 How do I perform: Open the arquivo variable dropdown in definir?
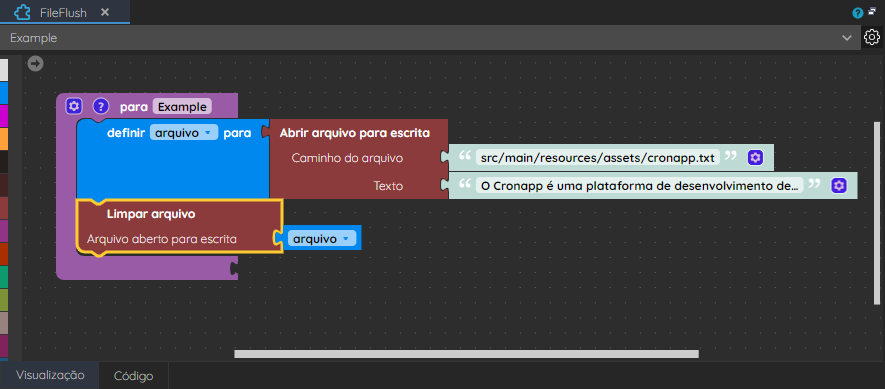click(x=183, y=133)
